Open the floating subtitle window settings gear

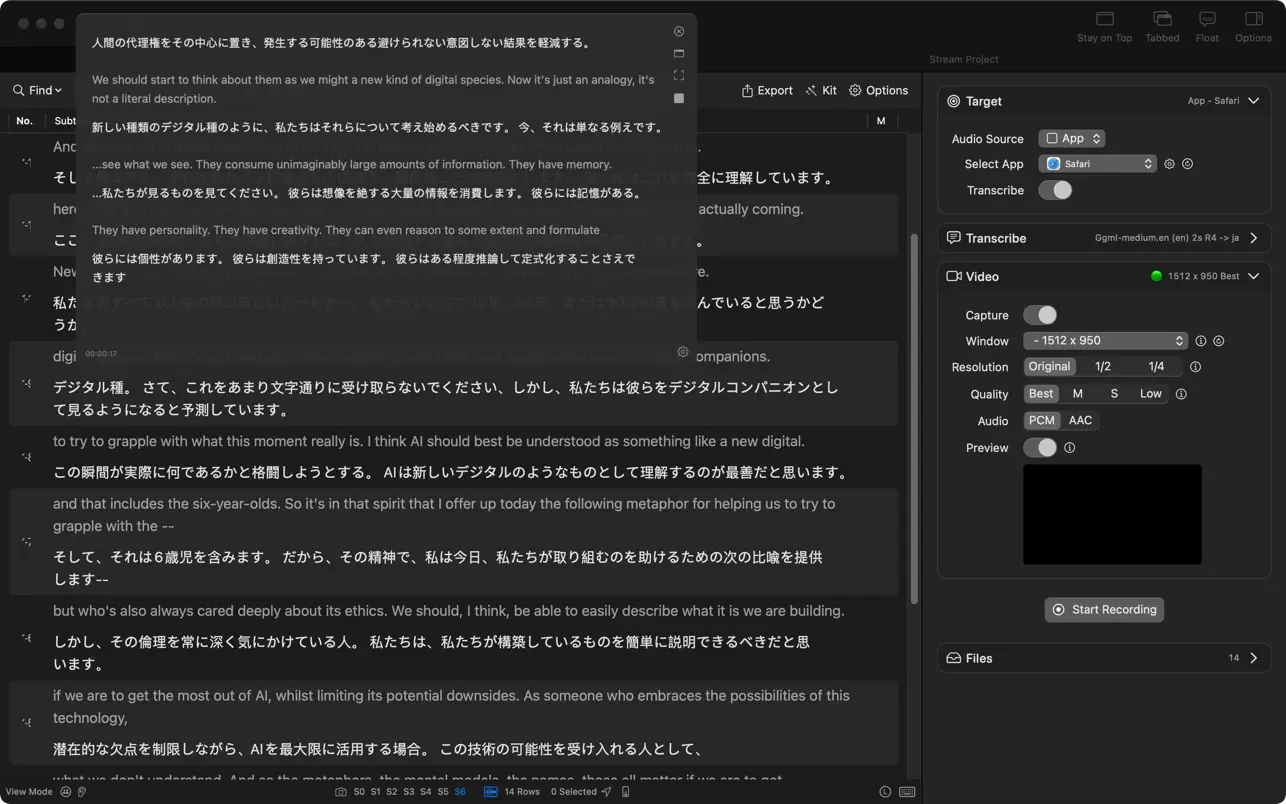pos(683,352)
